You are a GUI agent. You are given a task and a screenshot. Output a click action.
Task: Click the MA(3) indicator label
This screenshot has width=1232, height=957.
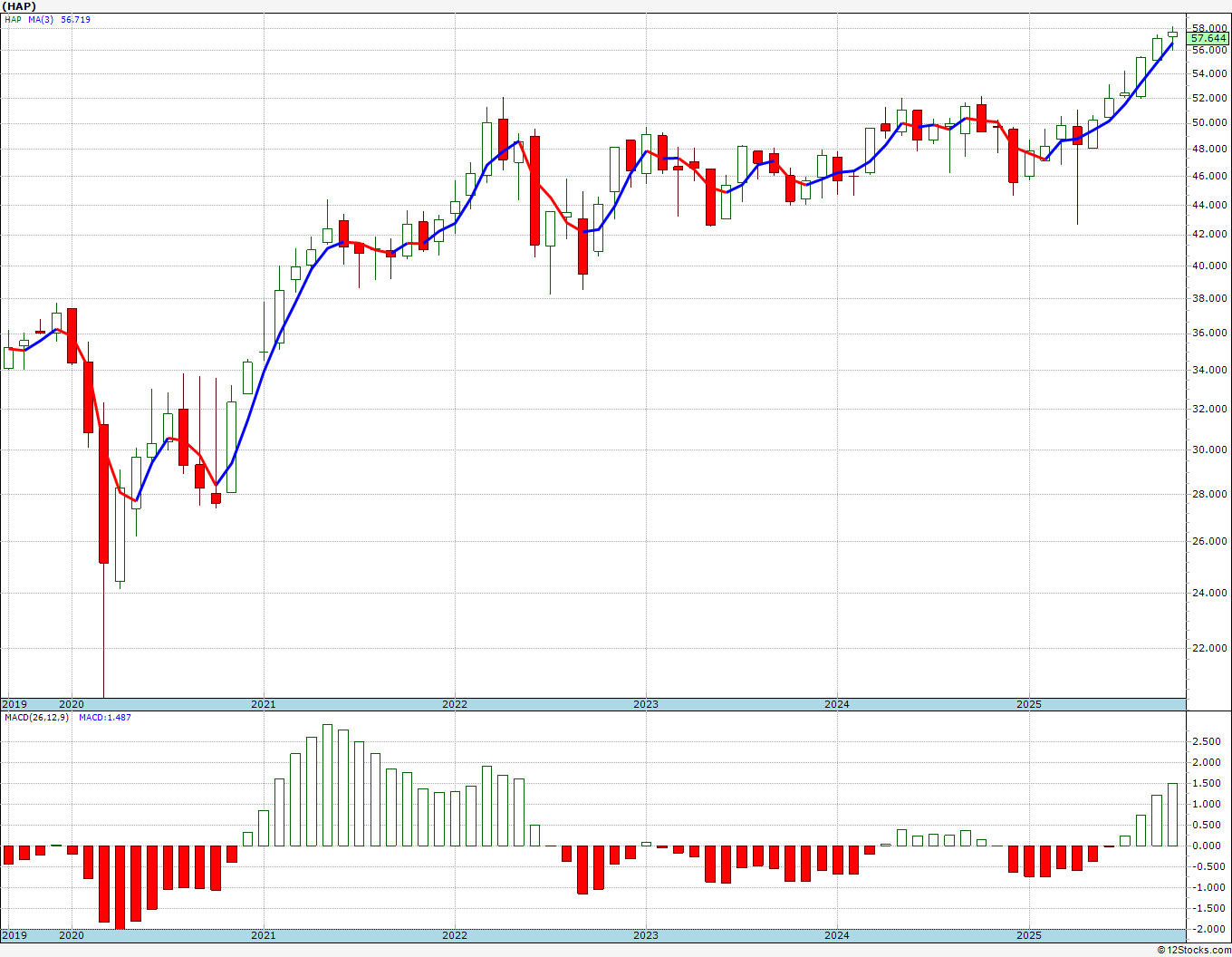coord(41,19)
